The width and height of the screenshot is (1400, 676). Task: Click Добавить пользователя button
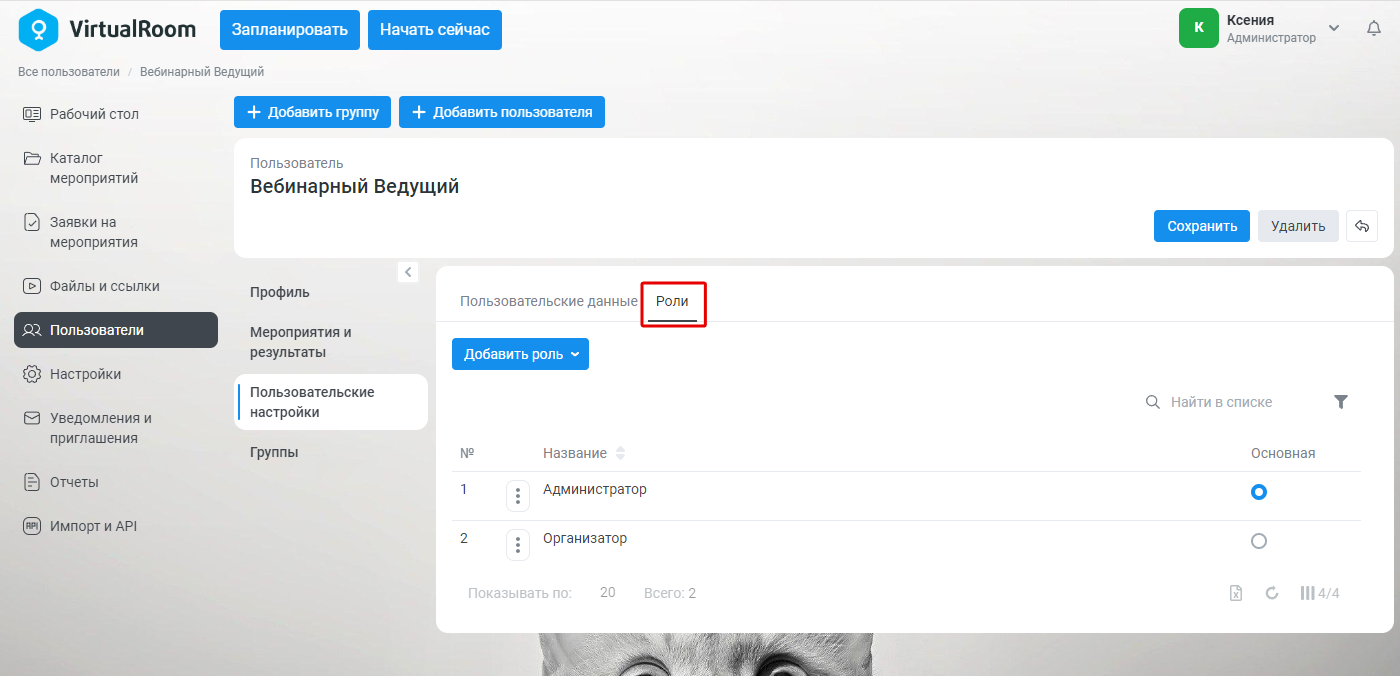pyautogui.click(x=502, y=112)
